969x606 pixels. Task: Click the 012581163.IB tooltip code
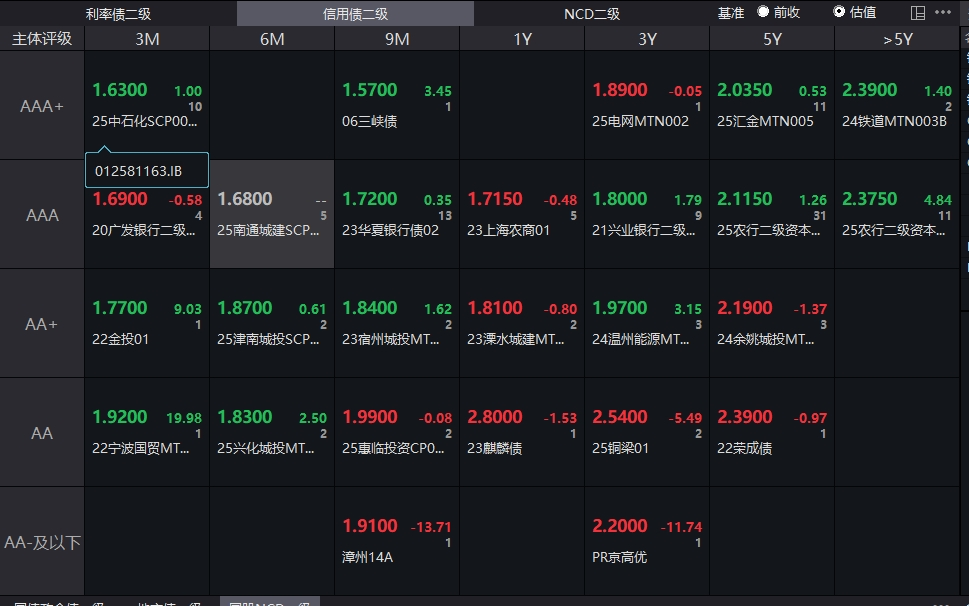(138, 171)
